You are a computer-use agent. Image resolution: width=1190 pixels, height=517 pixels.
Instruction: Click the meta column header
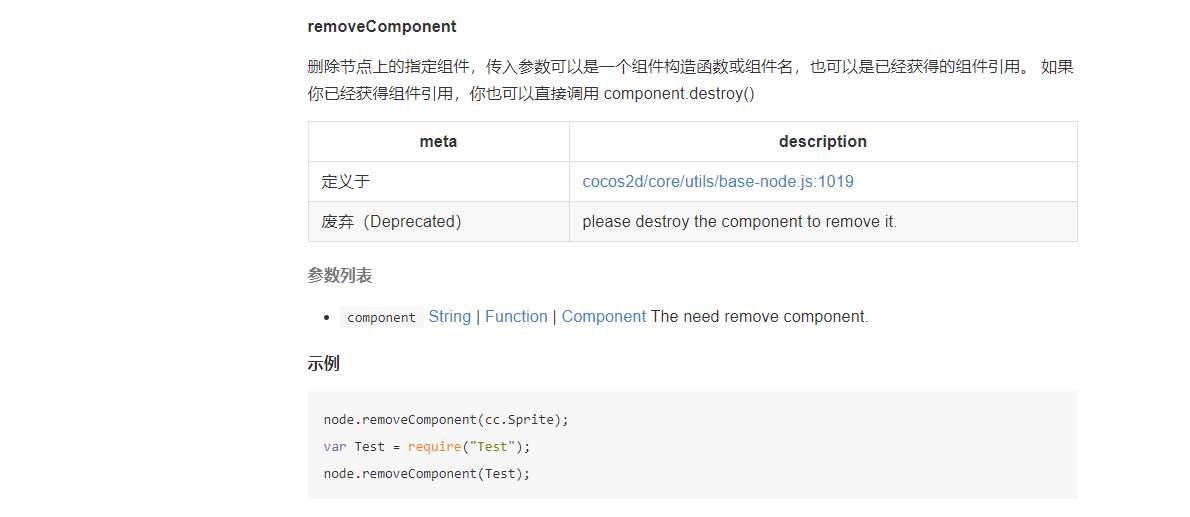[x=438, y=142]
